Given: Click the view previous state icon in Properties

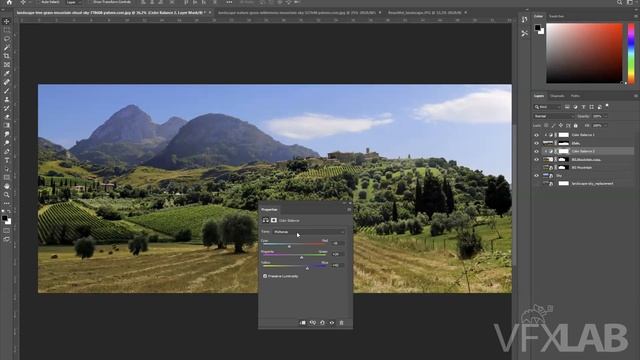Looking at the screenshot, I should pos(313,322).
